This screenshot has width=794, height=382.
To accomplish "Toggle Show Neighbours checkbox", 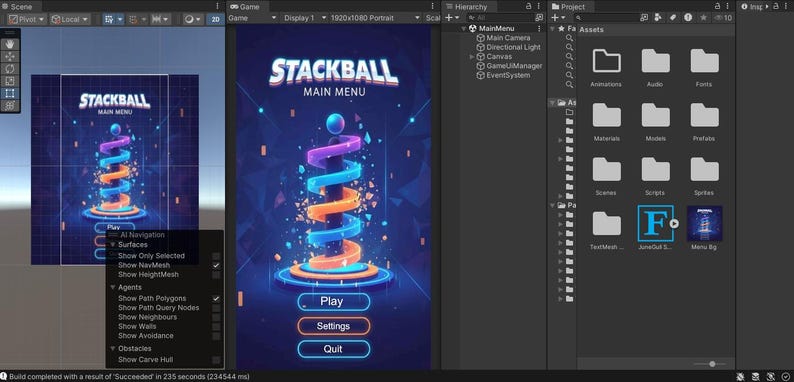I will tap(216, 317).
